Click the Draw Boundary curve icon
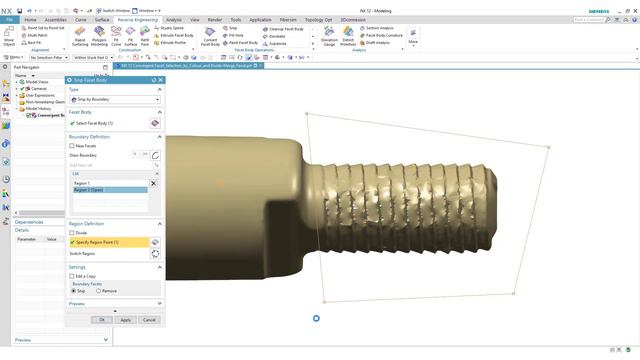The width and height of the screenshot is (640, 360). click(155, 156)
